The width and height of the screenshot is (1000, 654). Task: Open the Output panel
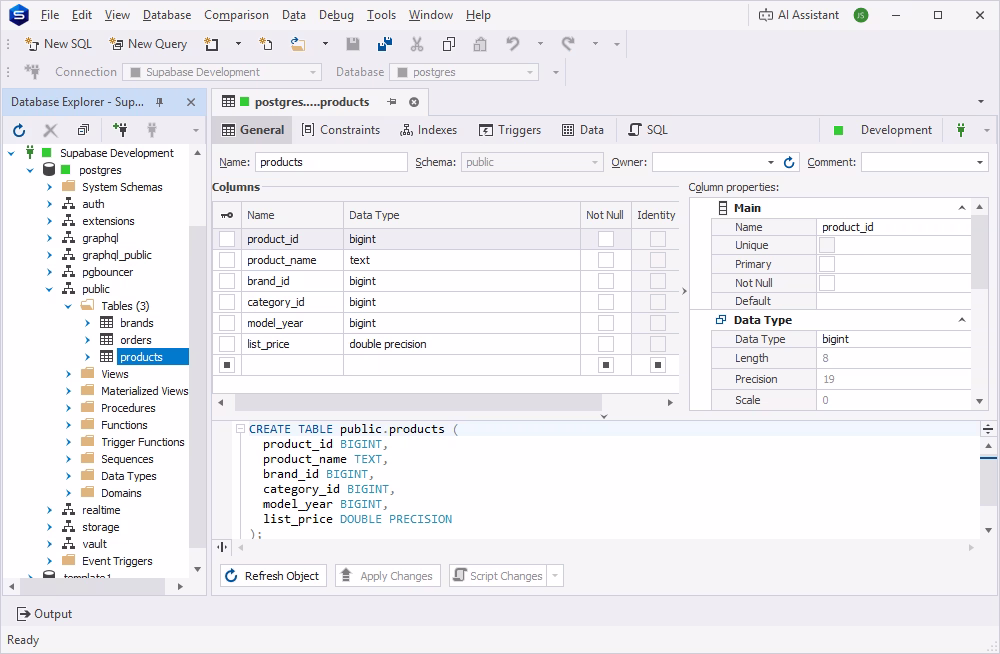point(44,614)
